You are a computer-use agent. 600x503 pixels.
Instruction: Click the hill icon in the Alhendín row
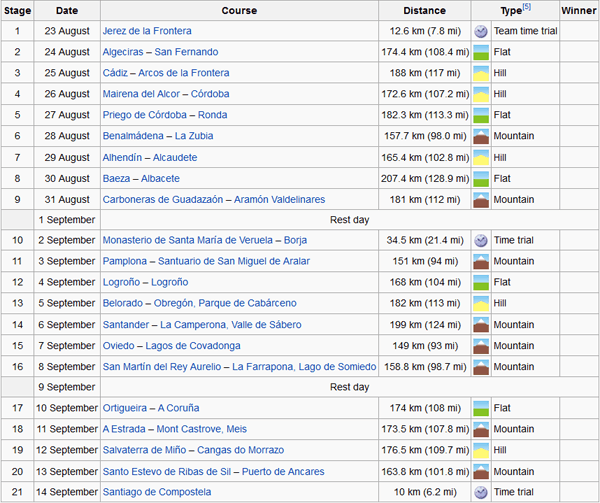click(481, 158)
